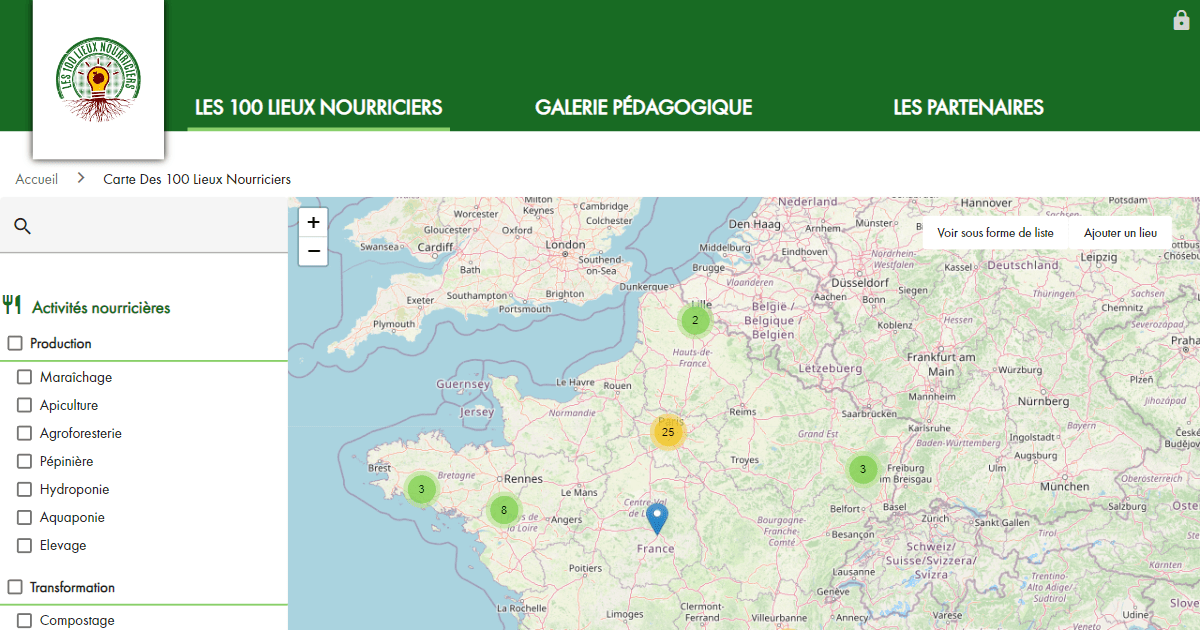Viewport: 1200px width, 630px height.
Task: Click inside the sidebar search field
Action: [150, 227]
